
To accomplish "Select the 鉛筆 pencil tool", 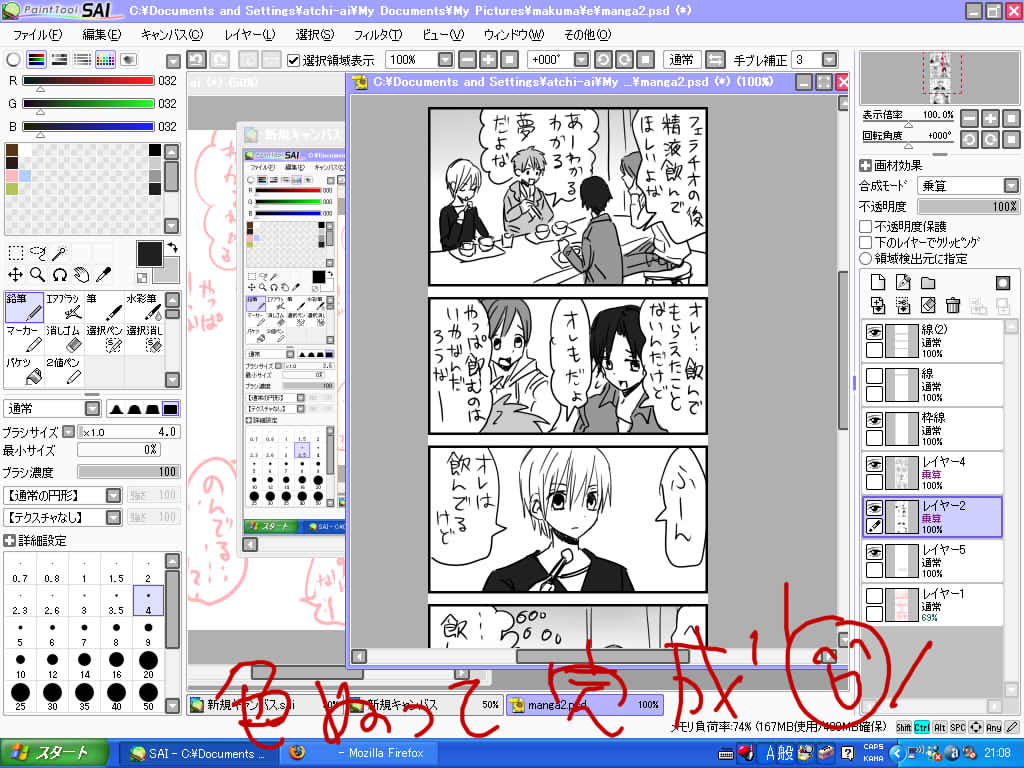I will click(x=24, y=307).
